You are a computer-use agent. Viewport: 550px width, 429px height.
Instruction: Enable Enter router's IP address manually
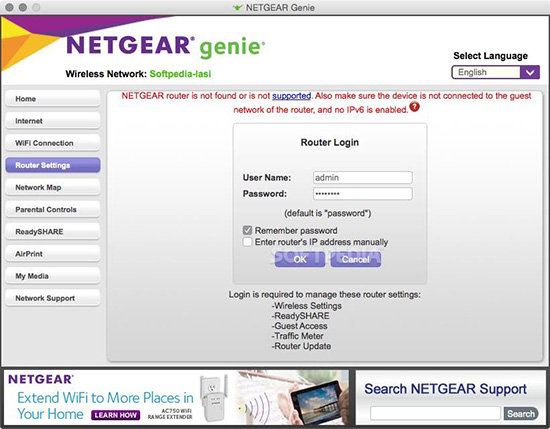[x=247, y=242]
